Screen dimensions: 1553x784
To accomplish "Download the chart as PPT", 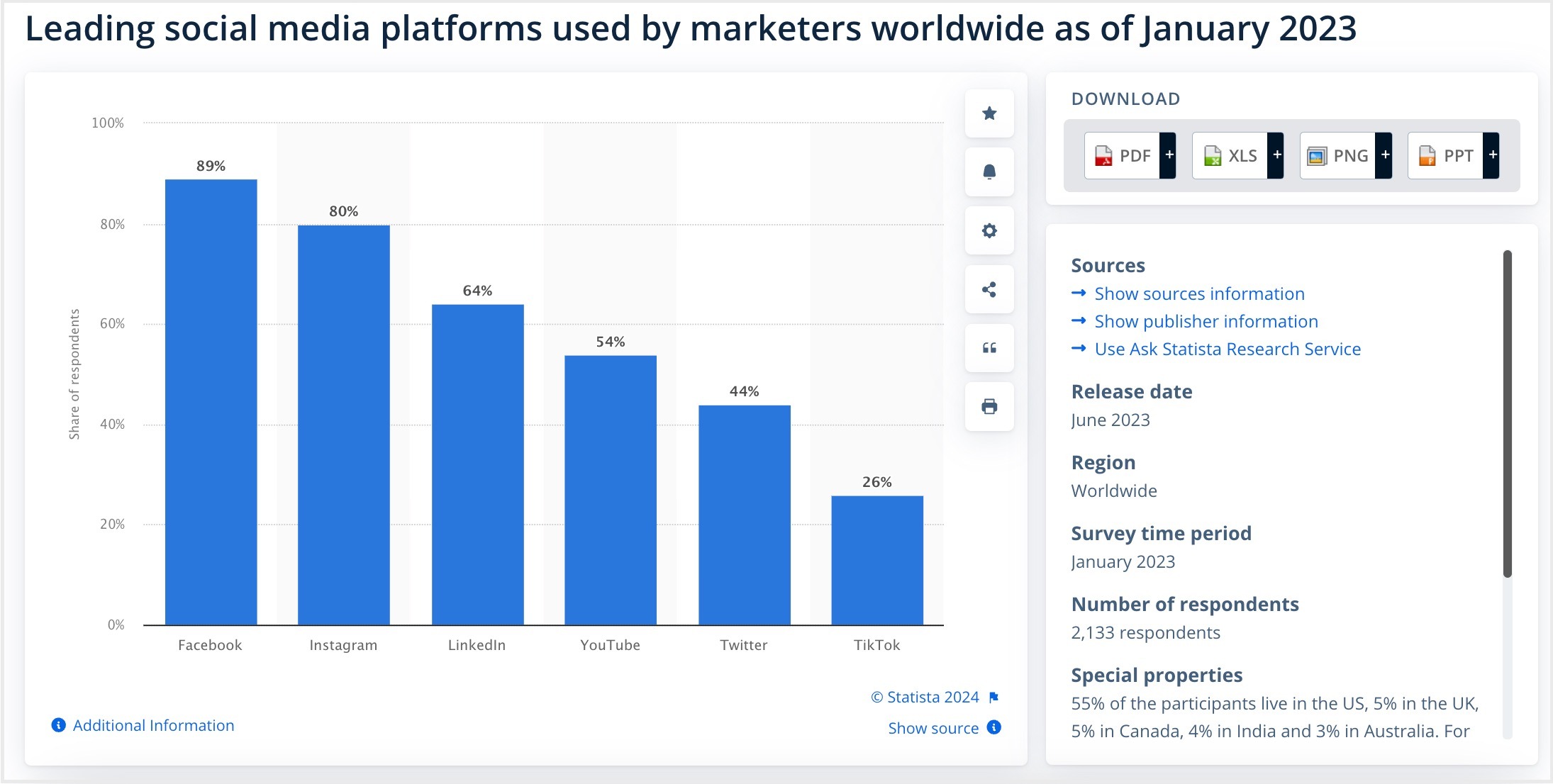I will click(x=1446, y=156).
